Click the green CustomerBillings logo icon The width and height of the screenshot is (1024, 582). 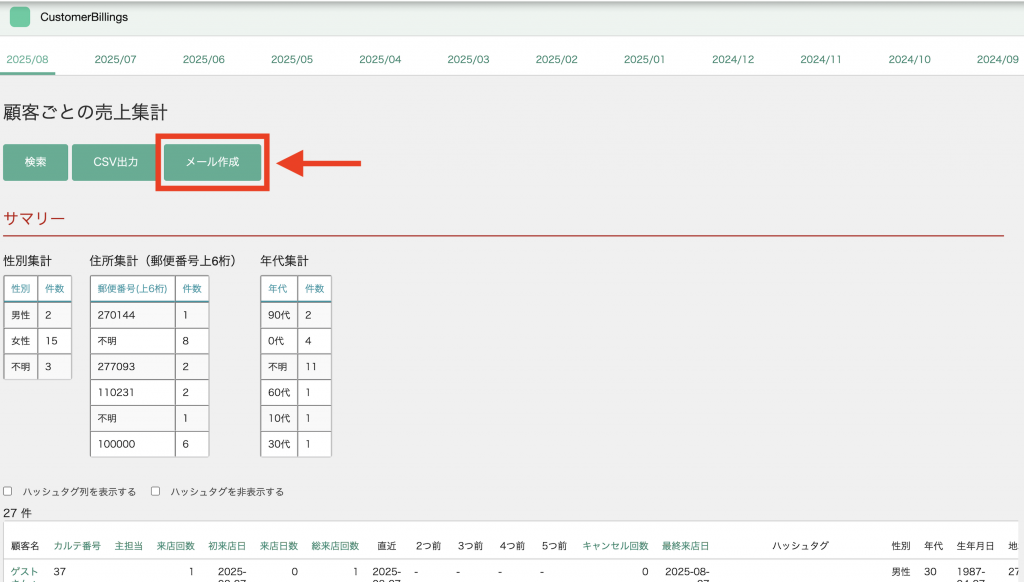[x=20, y=17]
